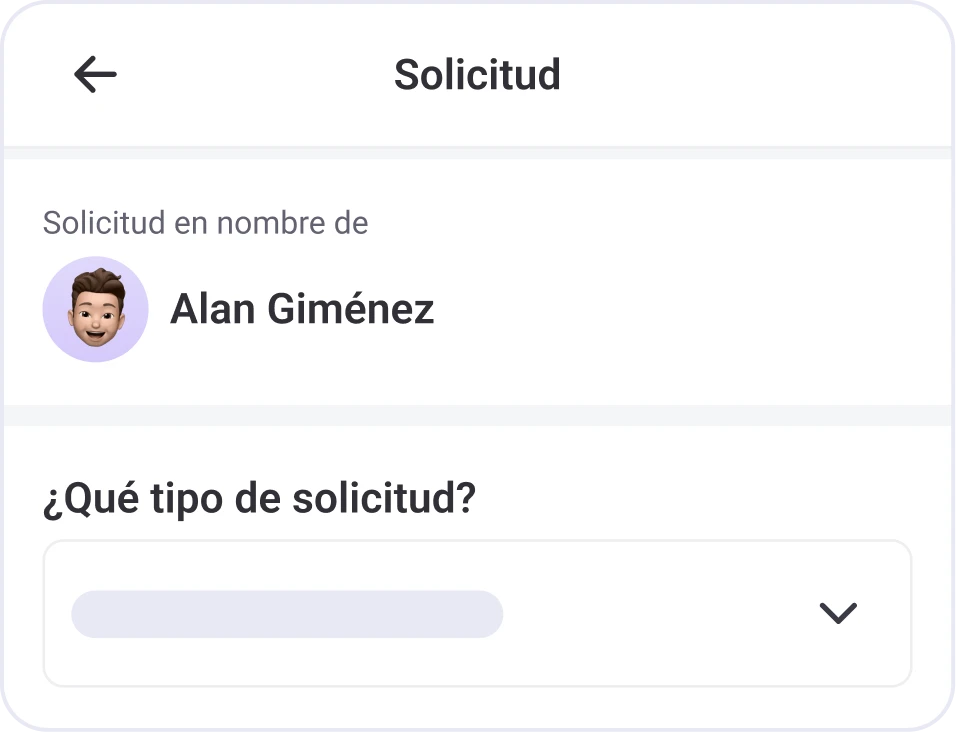Open the profile of the requester avatar
Image resolution: width=956 pixels, height=732 pixels.
click(x=95, y=309)
